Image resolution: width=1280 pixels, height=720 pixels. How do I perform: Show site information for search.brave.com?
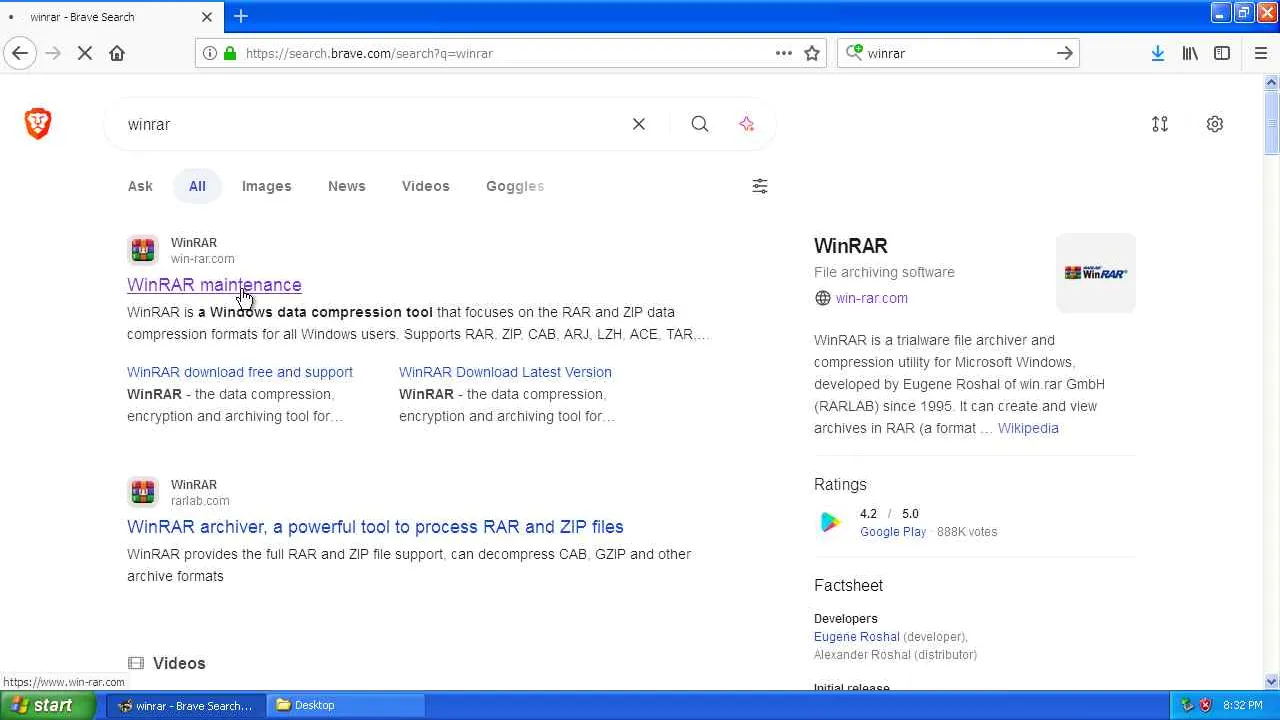point(210,53)
